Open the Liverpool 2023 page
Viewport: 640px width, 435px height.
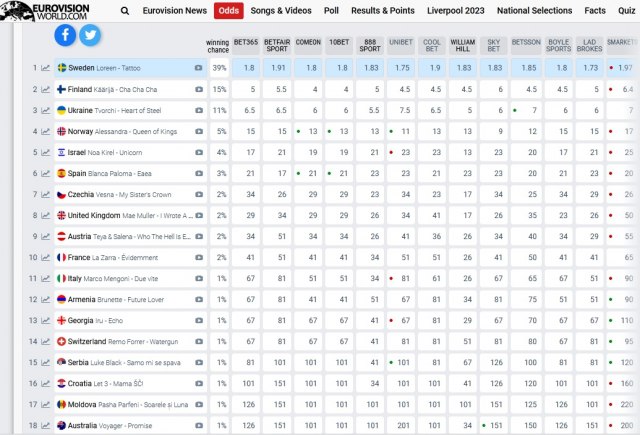(x=456, y=10)
